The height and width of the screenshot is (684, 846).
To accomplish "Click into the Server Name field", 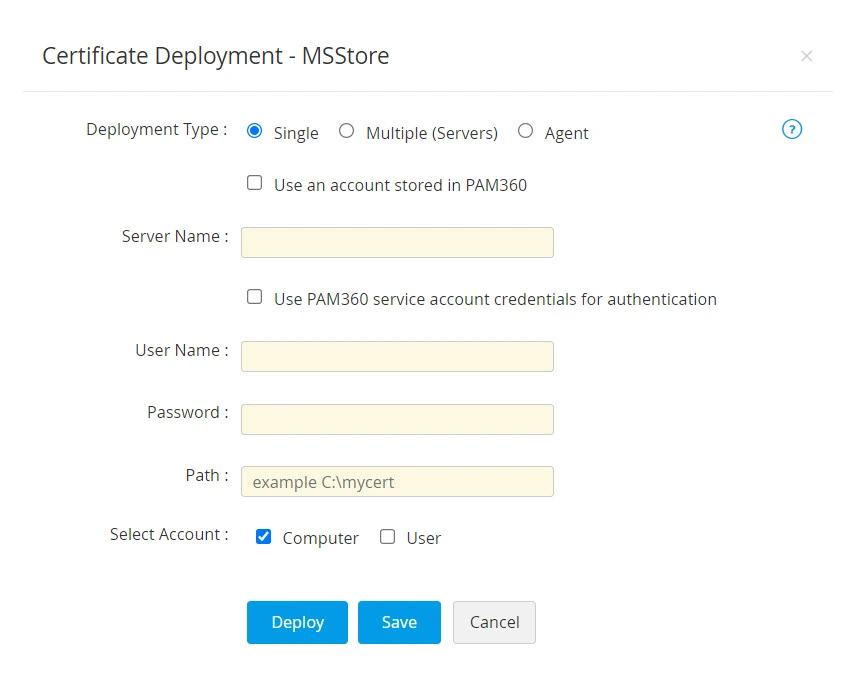I will [397, 242].
